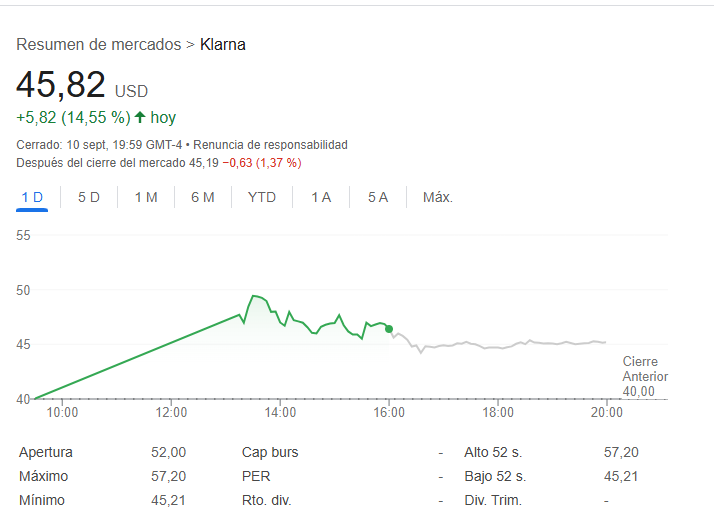Image resolution: width=714 pixels, height=515 pixels.
Task: Click the Cap burs row label
Action: 270,452
